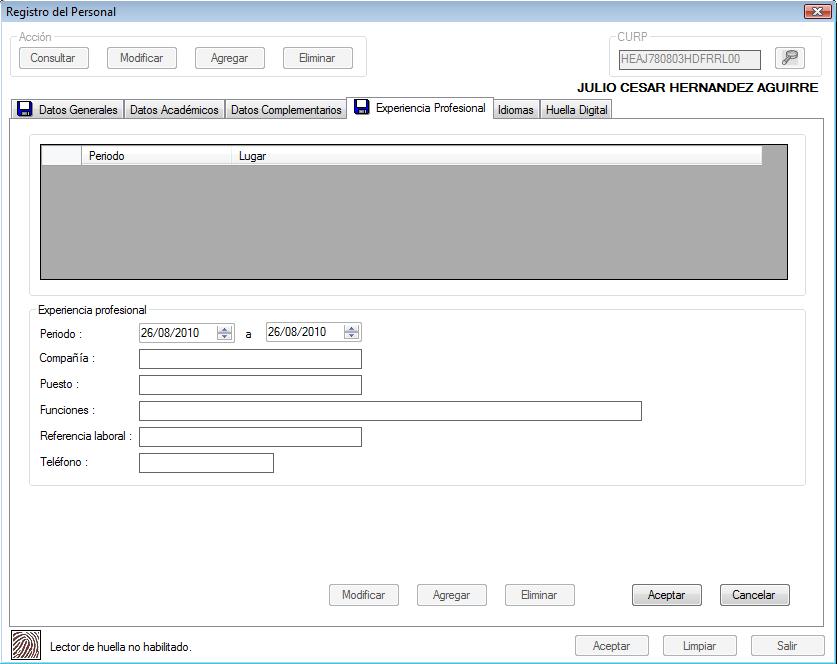Viewport: 837px width, 664px height.
Task: Click save icon on Experiencia Profesional tab
Action: [x=362, y=107]
